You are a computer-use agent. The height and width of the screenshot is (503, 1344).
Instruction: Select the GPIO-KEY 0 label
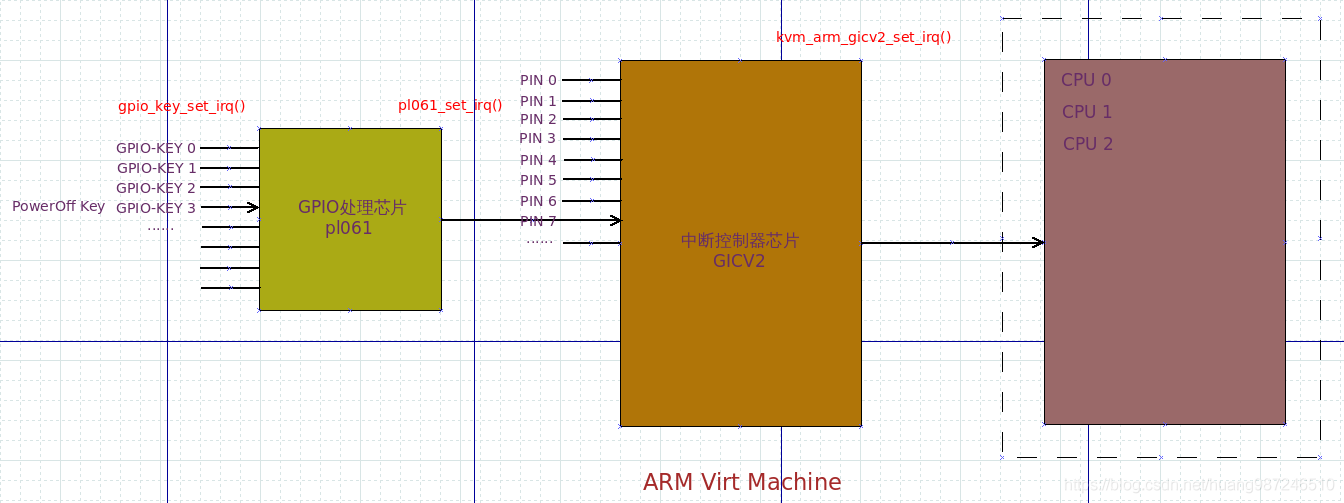click(156, 148)
